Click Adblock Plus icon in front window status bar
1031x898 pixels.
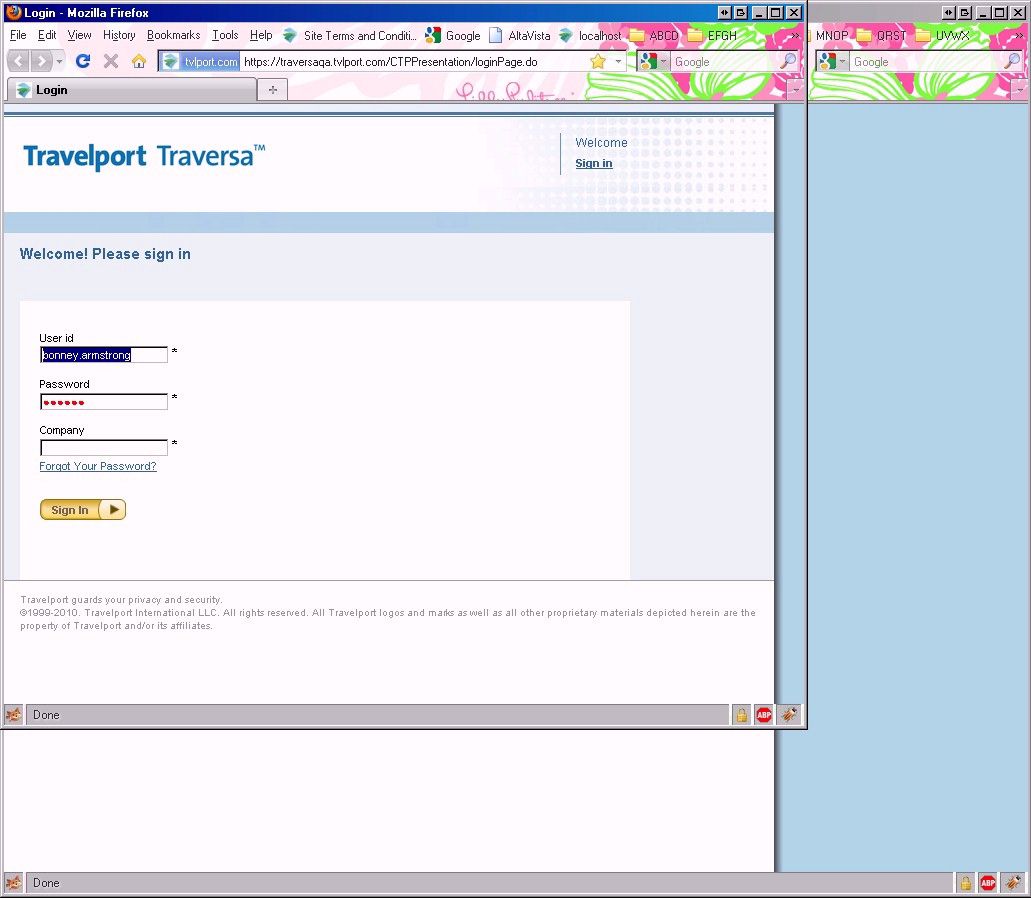764,715
